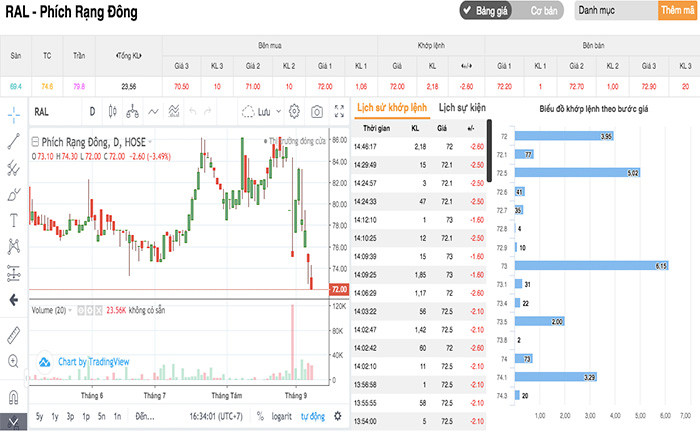
Task: Switch to Lịch sự kiện tab
Action: click(462, 107)
